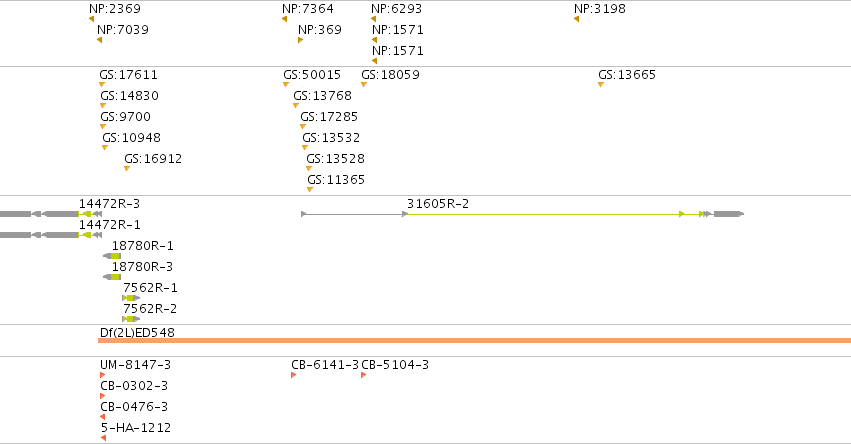Click the GS:16912 triangle marker
The height and width of the screenshot is (444, 851).
pyautogui.click(x=127, y=169)
